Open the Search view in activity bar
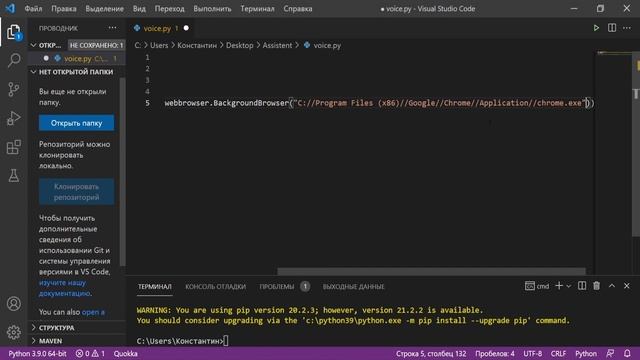The height and width of the screenshot is (360, 640). tap(13, 60)
